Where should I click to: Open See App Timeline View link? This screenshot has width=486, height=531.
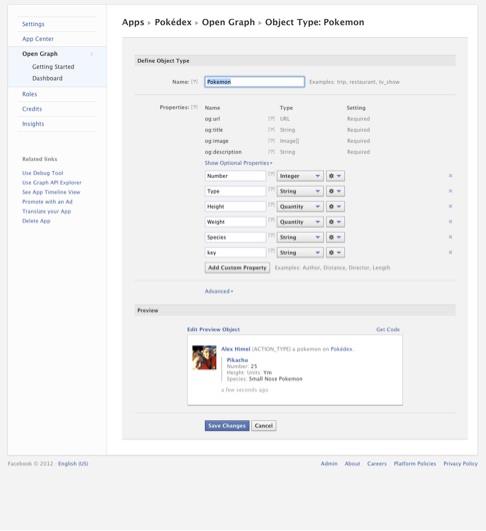point(51,192)
